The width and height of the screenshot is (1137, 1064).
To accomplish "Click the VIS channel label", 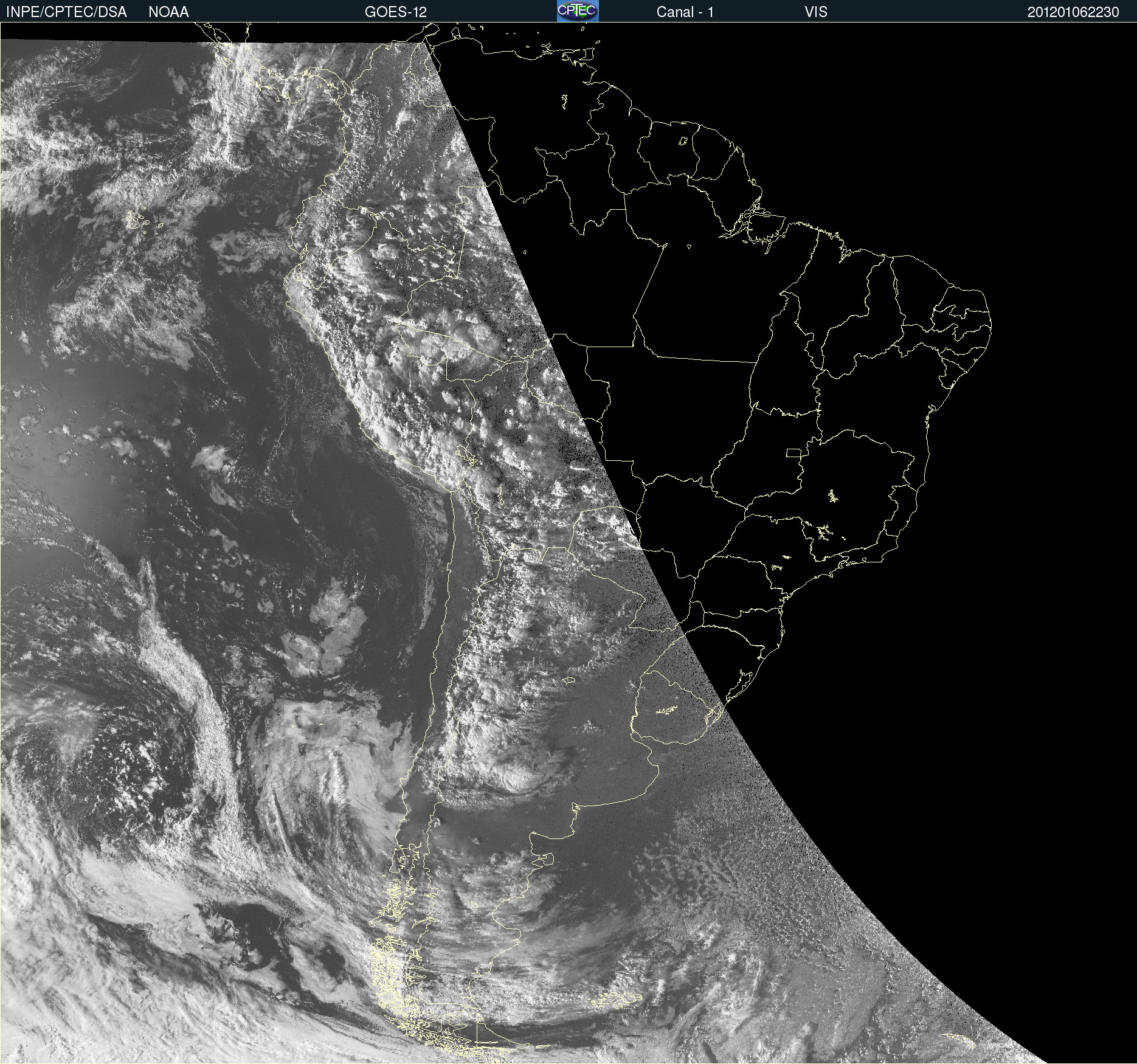I will [x=816, y=12].
